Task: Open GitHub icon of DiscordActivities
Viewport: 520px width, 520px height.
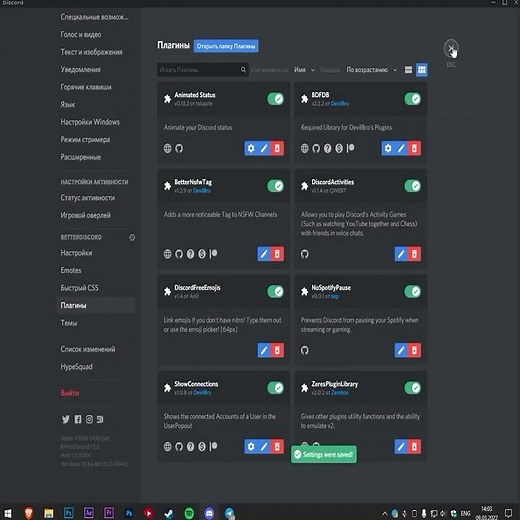Action: [305, 254]
